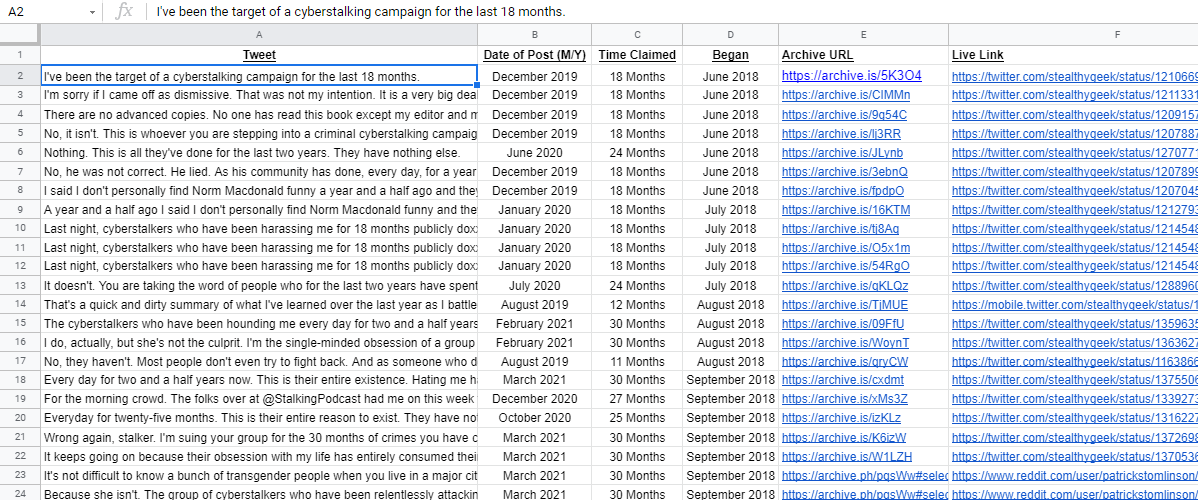Open row 23 reddit.com patrickstomlinson live link
This screenshot has width=1198, height=500.
coord(1074,476)
